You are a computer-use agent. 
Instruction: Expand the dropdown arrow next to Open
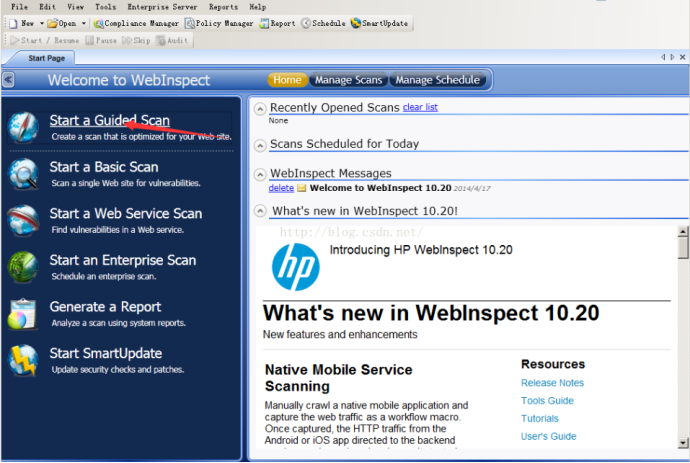(84, 23)
